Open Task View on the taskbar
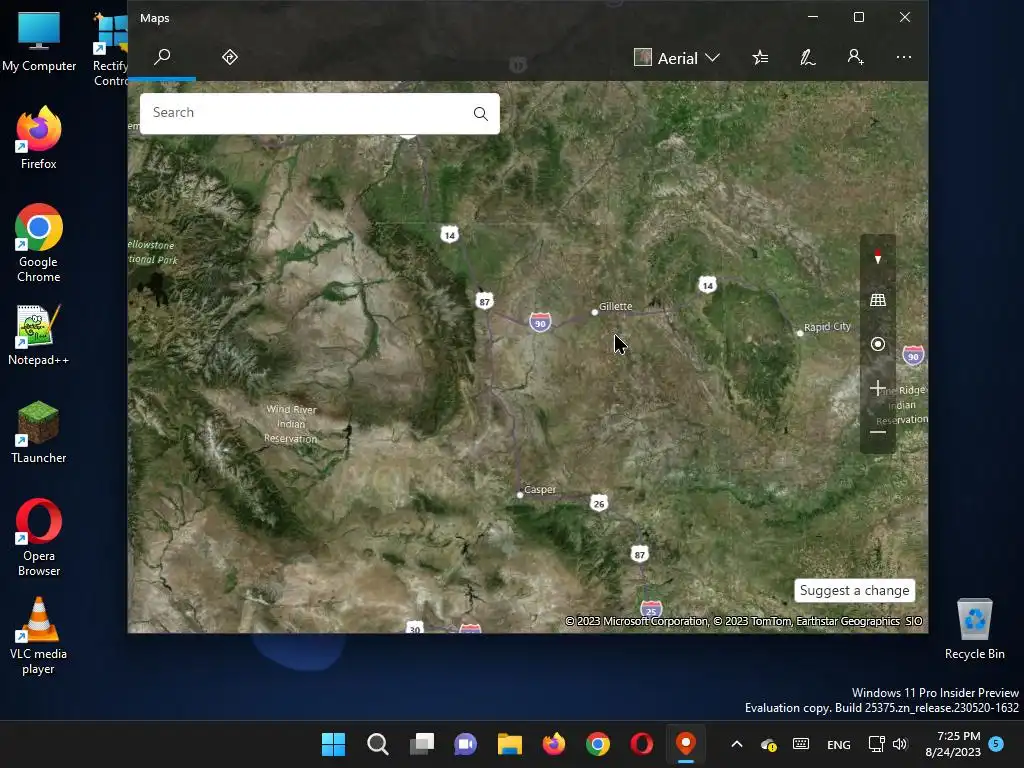 pyautogui.click(x=421, y=744)
